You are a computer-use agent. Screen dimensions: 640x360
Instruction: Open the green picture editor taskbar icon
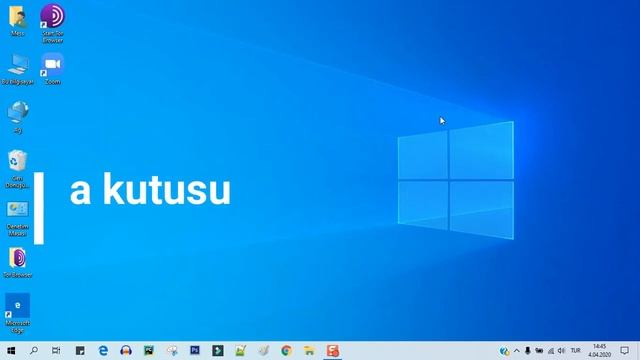[240, 351]
